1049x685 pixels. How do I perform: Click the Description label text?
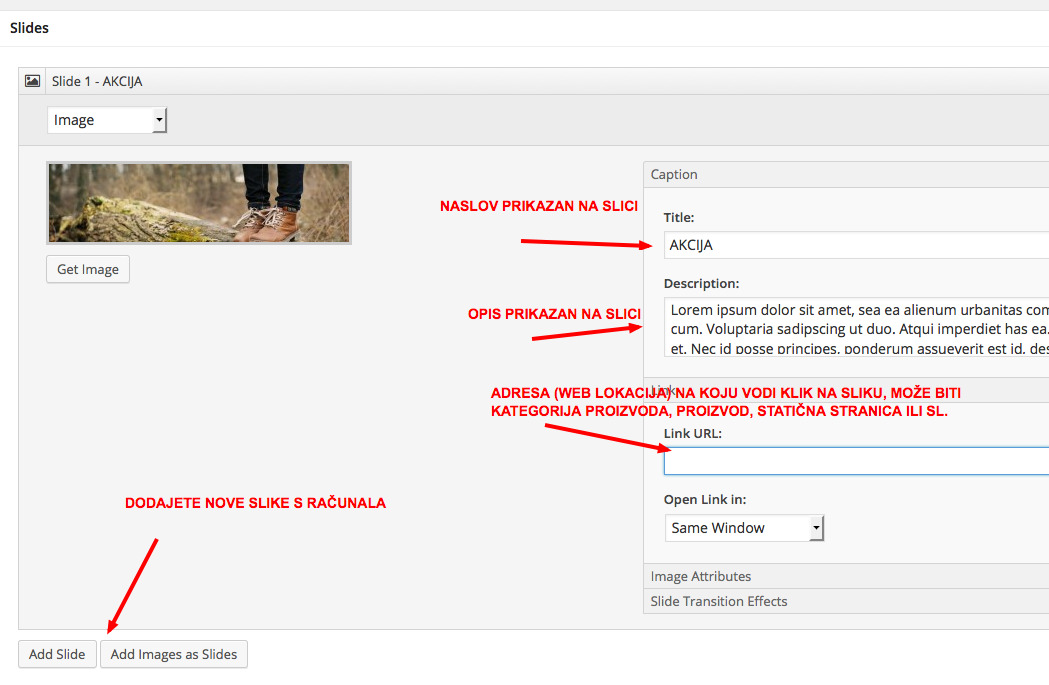pos(701,284)
